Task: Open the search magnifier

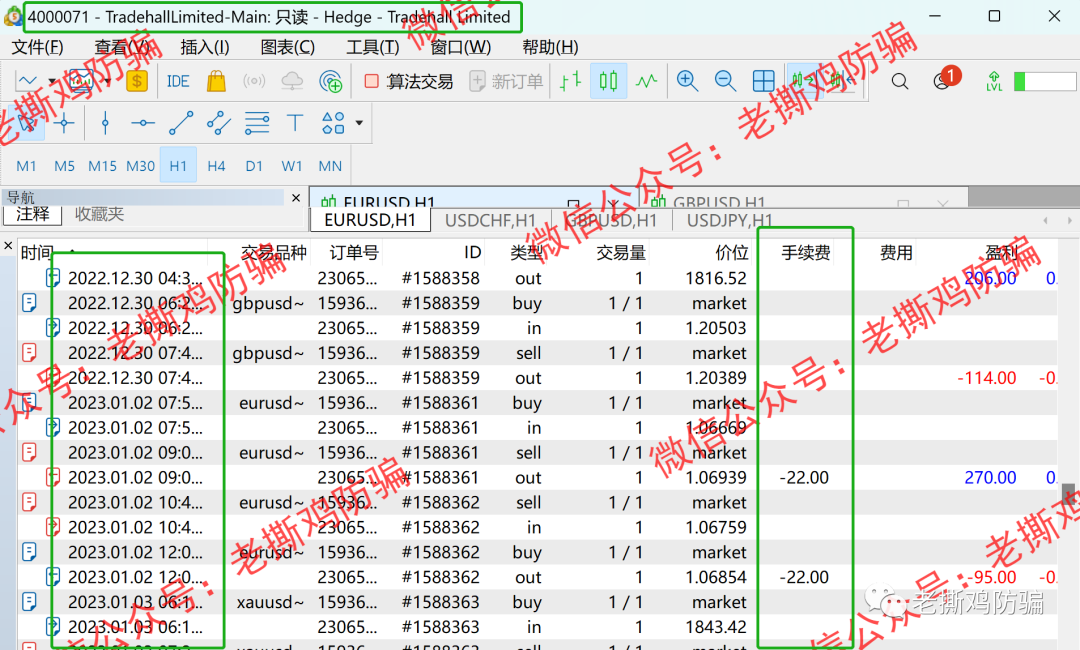Action: click(900, 81)
